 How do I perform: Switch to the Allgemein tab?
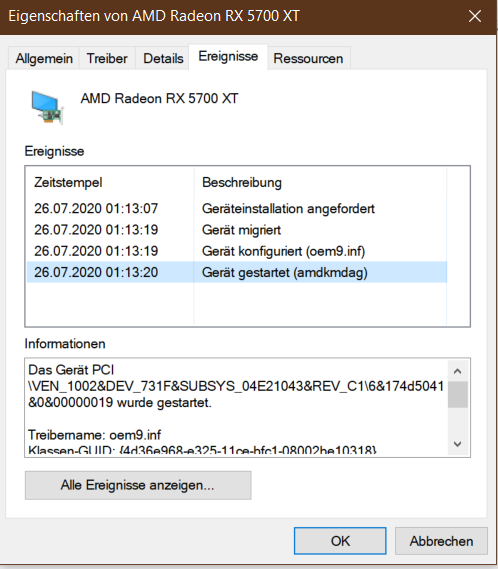coord(44,58)
